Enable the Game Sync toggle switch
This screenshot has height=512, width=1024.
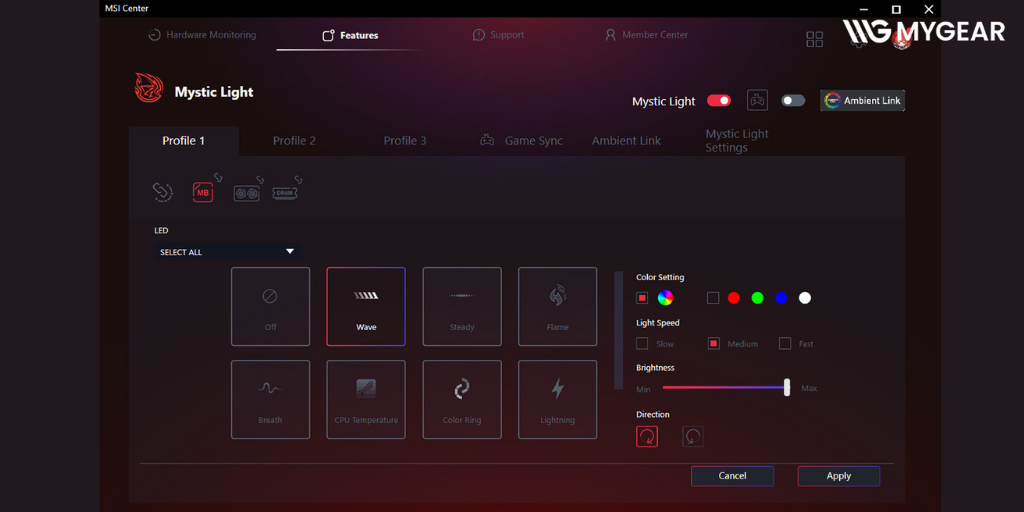[793, 100]
